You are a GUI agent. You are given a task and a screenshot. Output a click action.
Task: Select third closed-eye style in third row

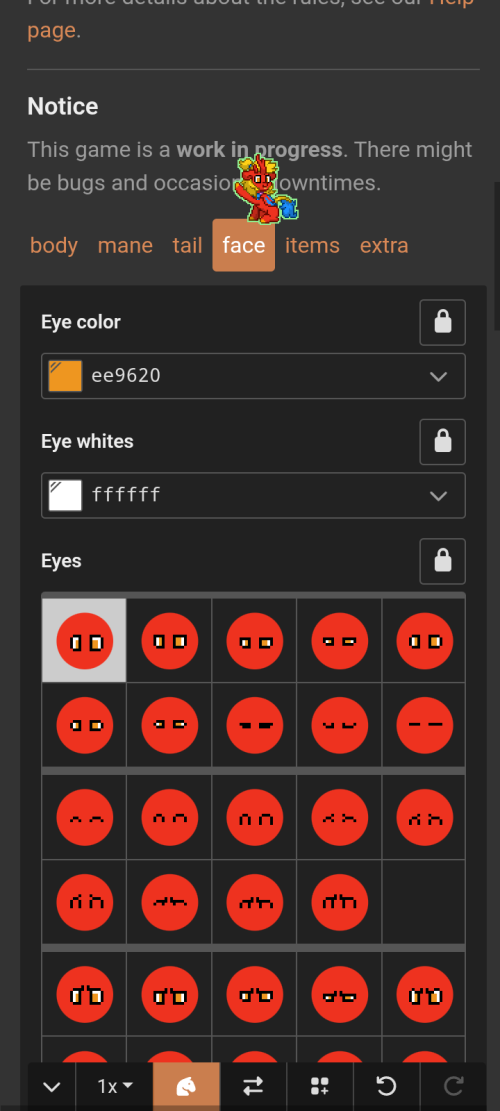254,817
